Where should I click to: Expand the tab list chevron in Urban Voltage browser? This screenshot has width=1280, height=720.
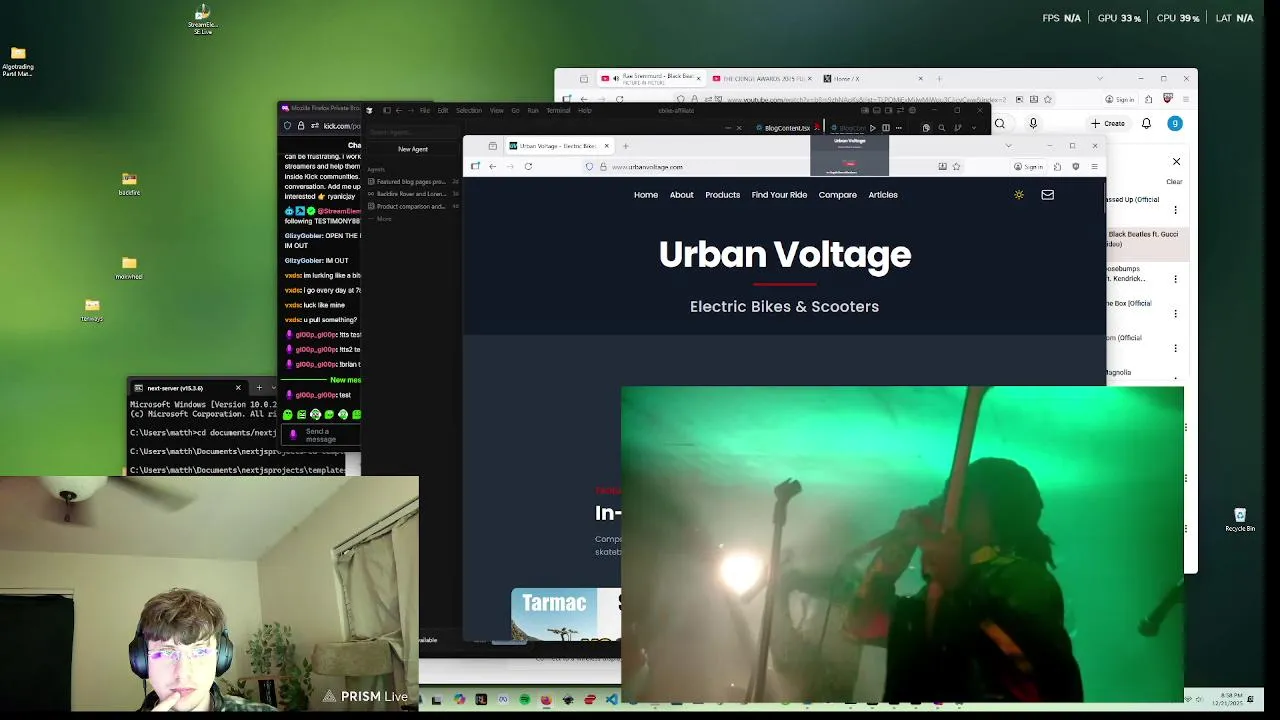[1008, 146]
